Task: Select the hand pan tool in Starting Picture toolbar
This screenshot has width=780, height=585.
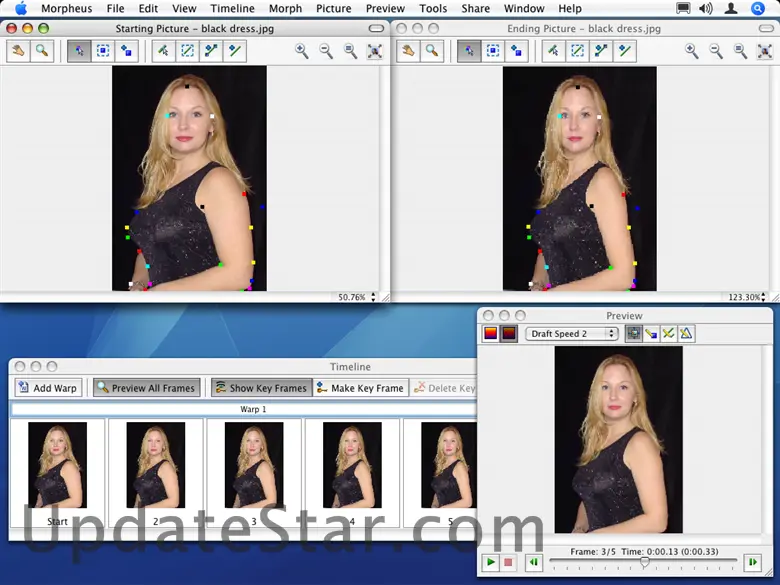Action: pyautogui.click(x=18, y=51)
